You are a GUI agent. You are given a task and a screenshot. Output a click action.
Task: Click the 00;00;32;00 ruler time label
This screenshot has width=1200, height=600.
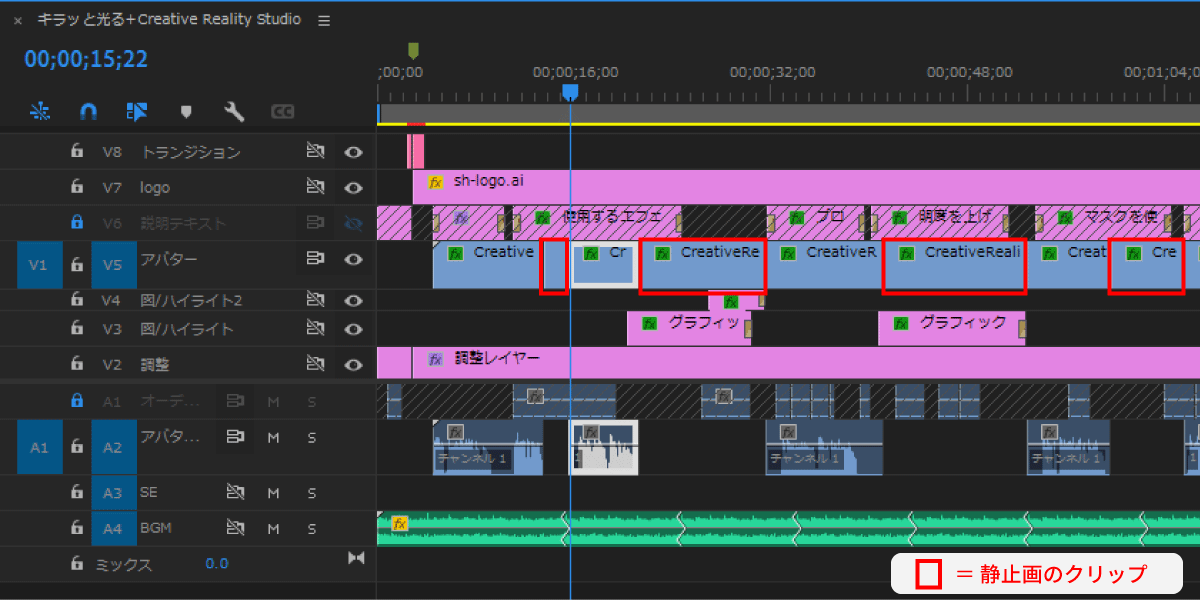(772, 72)
